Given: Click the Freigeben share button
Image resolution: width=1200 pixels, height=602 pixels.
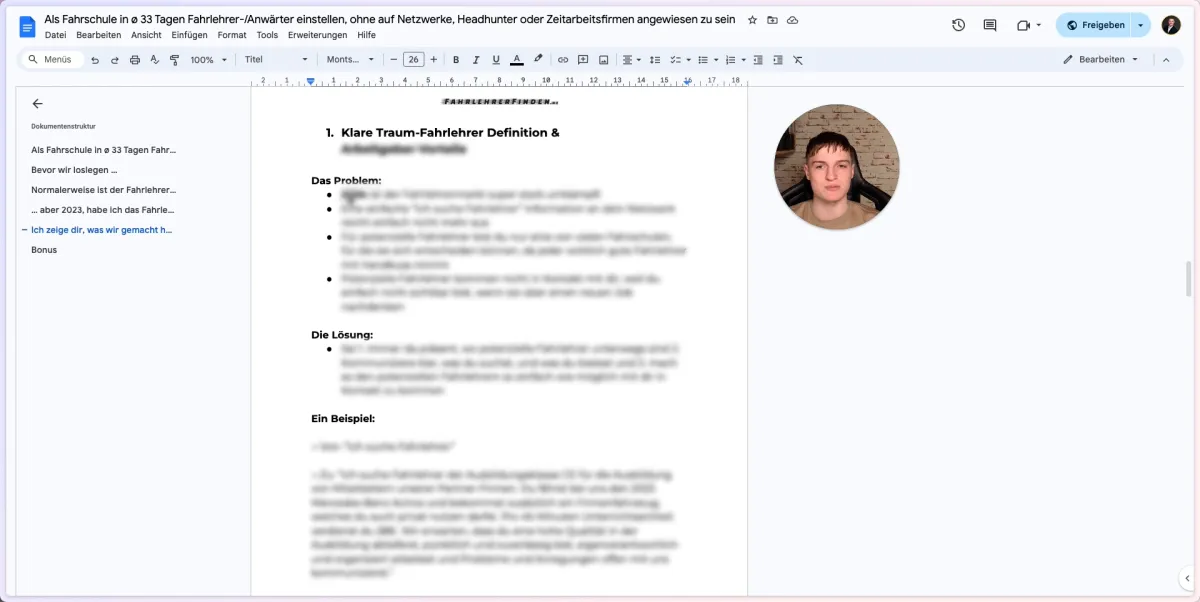Looking at the screenshot, I should [1095, 25].
